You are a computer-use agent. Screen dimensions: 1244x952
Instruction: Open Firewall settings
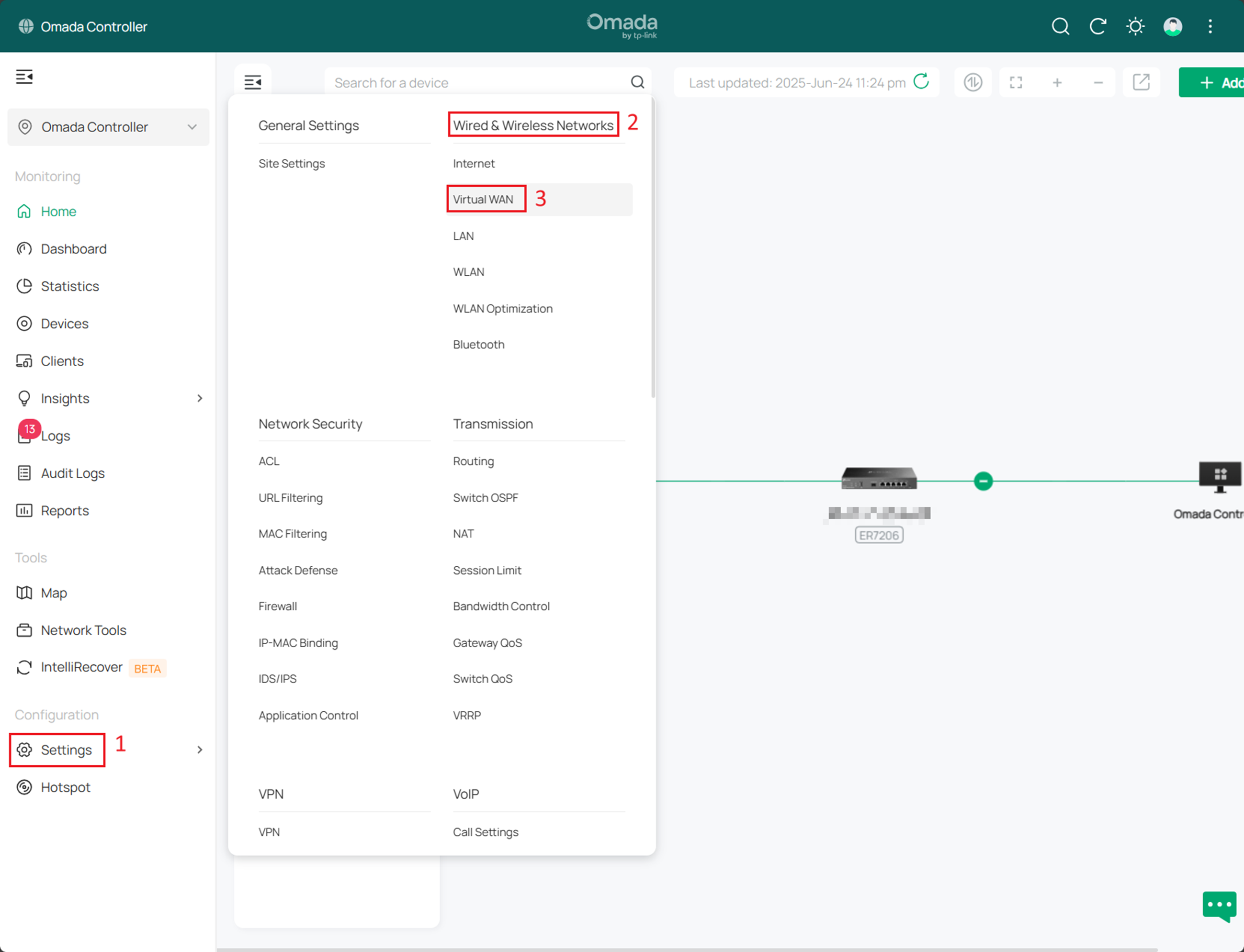coord(278,606)
